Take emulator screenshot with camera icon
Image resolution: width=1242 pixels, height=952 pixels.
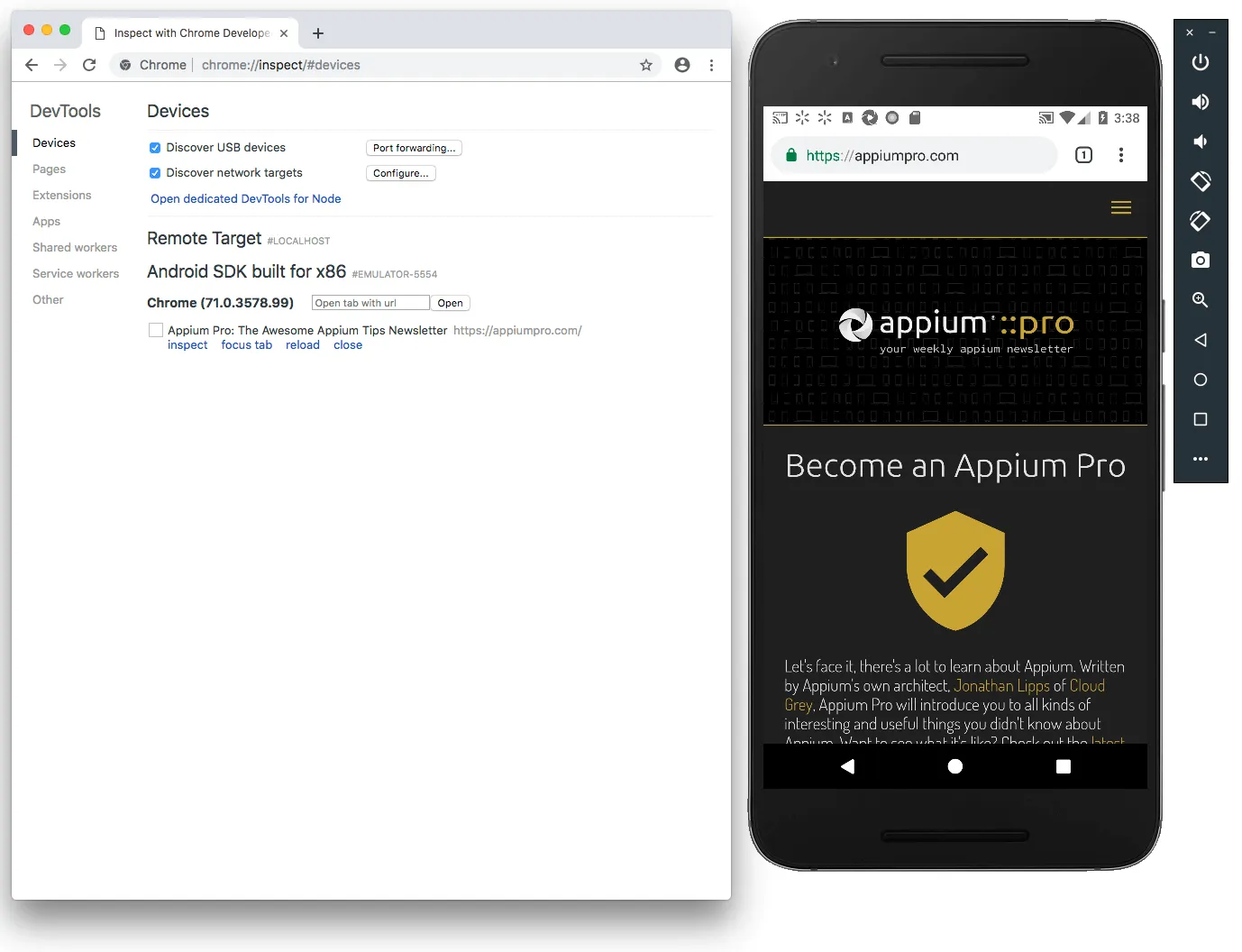pyautogui.click(x=1200, y=261)
